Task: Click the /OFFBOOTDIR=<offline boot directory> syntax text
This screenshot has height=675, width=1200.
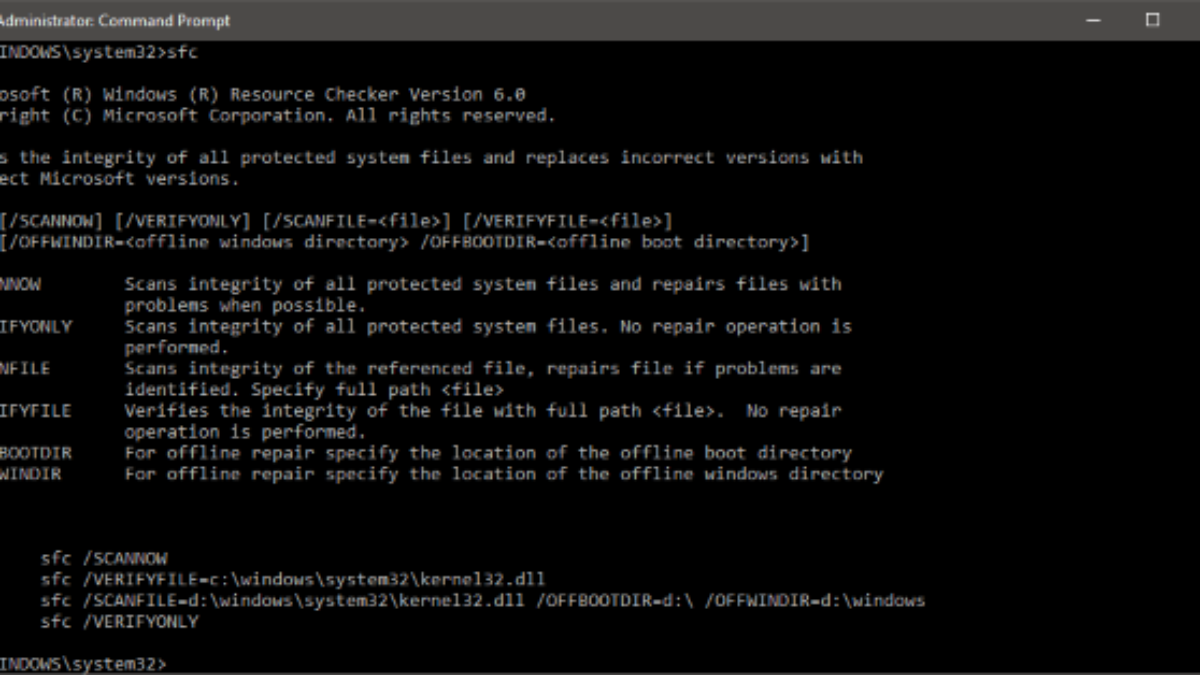Action: pos(613,242)
